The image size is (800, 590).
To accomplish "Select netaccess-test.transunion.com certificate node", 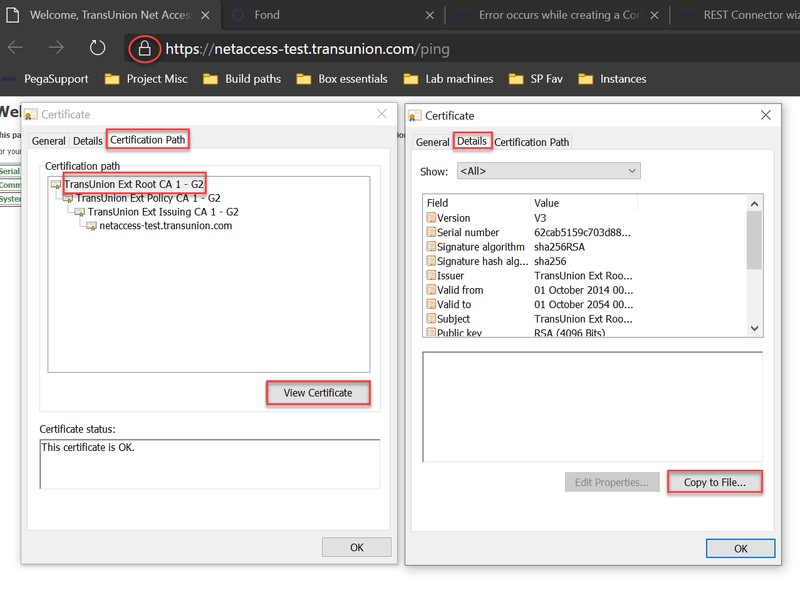I will (165, 226).
